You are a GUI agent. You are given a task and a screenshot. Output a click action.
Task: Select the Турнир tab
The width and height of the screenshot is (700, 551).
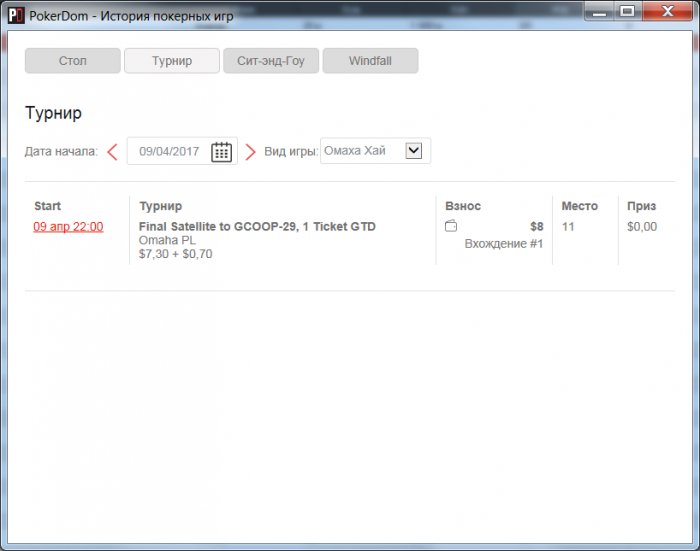172,61
